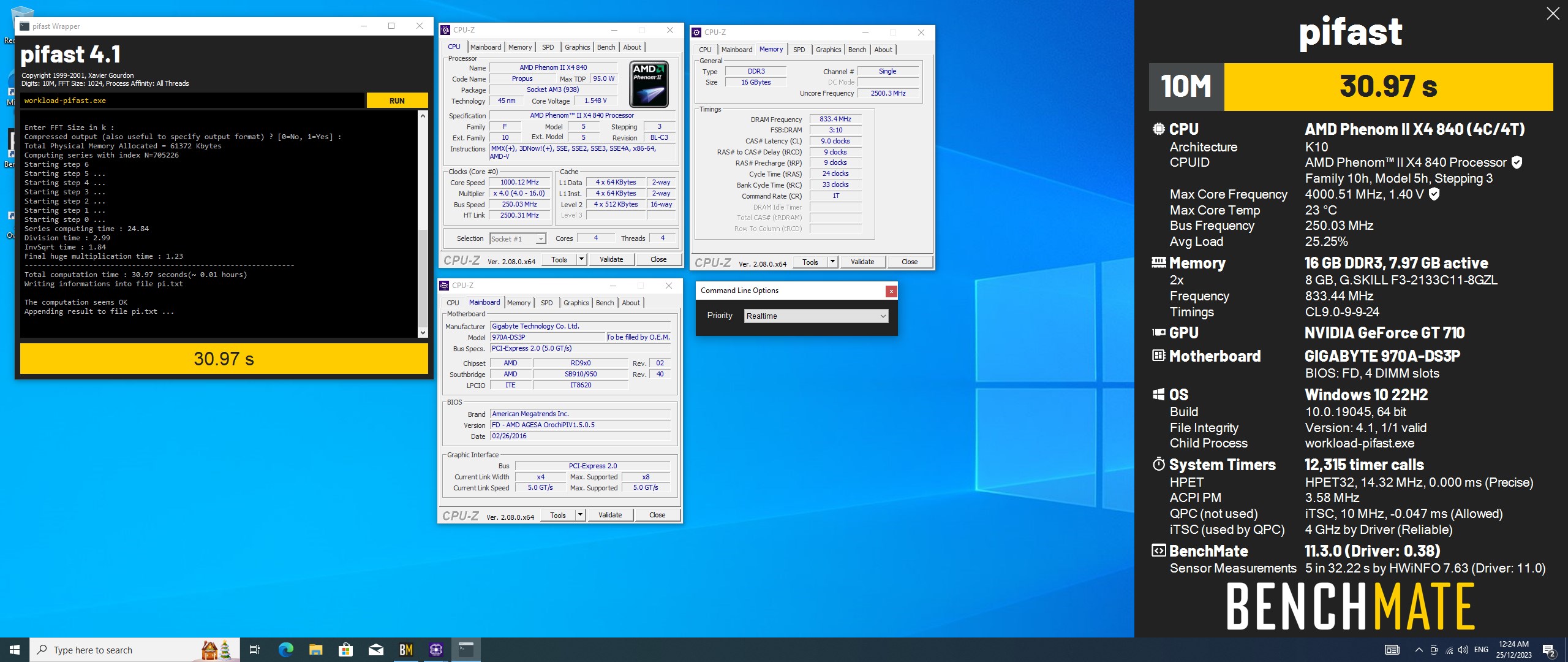The height and width of the screenshot is (662, 1568).
Task: Click Max Core Frequency verified shield badge
Action: click(1434, 194)
